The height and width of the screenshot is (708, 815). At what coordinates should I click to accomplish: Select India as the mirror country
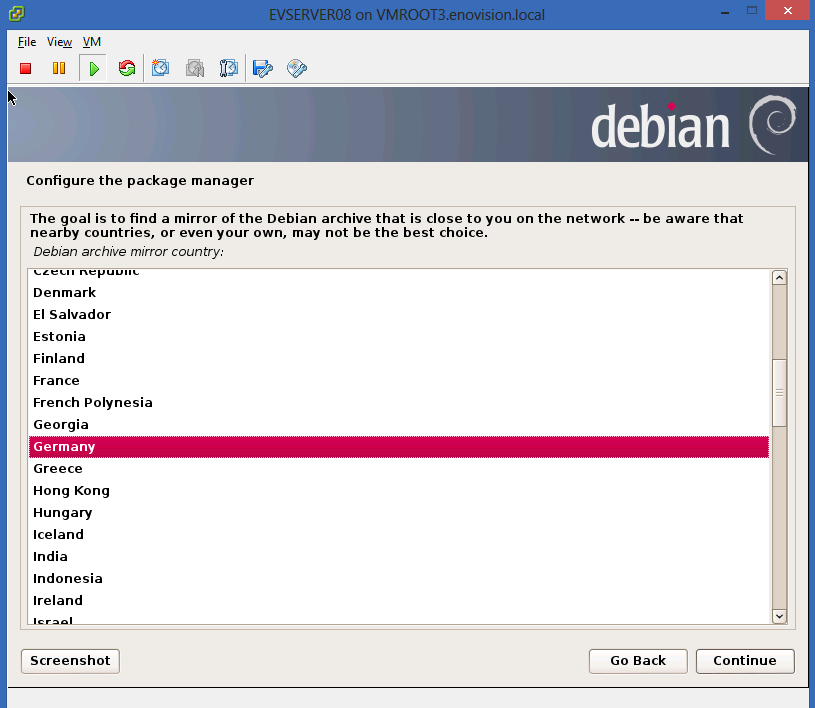pos(399,557)
